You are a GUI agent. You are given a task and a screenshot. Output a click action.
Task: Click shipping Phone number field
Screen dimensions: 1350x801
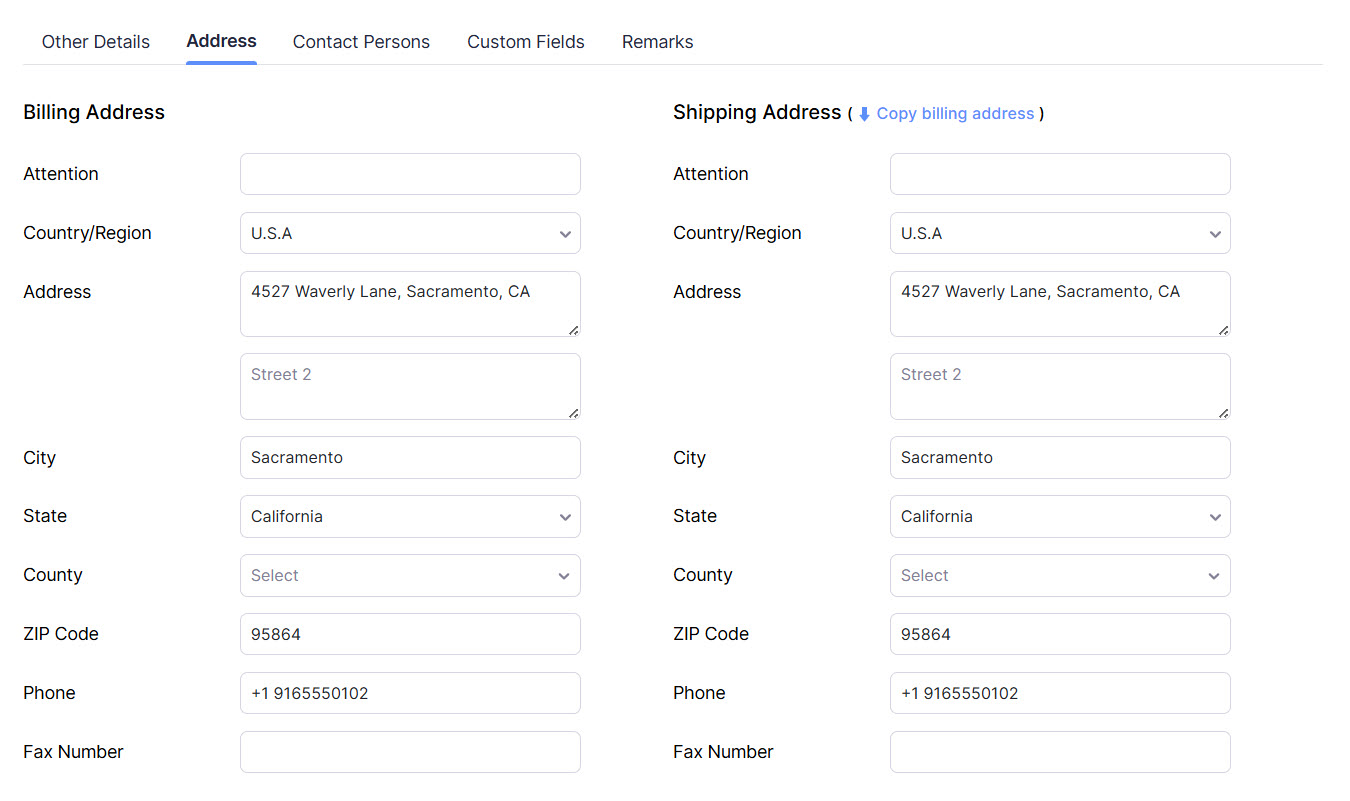click(1060, 693)
